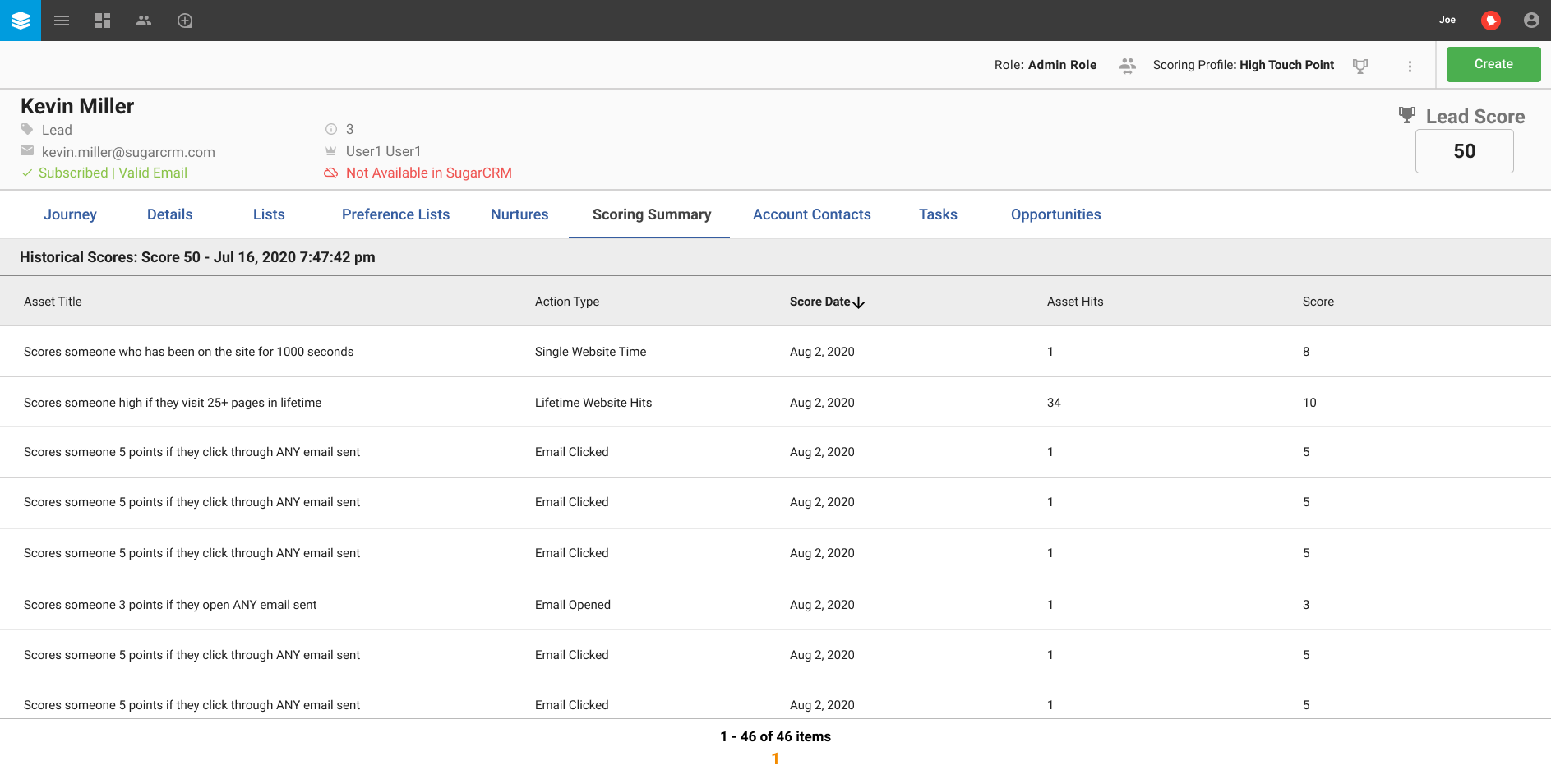Click the Role: Admin Role label
The height and width of the screenshot is (784, 1551).
coord(1046,65)
